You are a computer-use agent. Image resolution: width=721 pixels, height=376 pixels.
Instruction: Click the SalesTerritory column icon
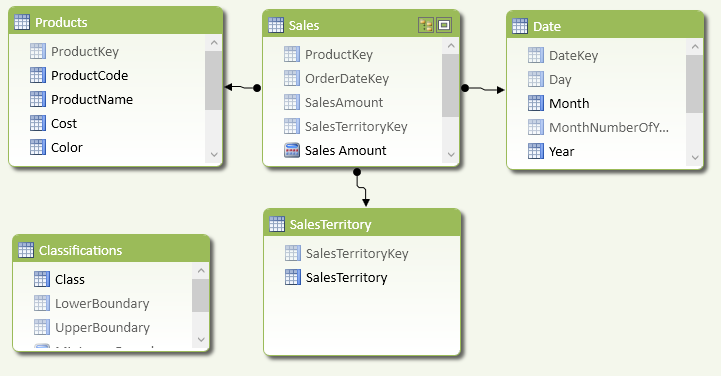(293, 277)
